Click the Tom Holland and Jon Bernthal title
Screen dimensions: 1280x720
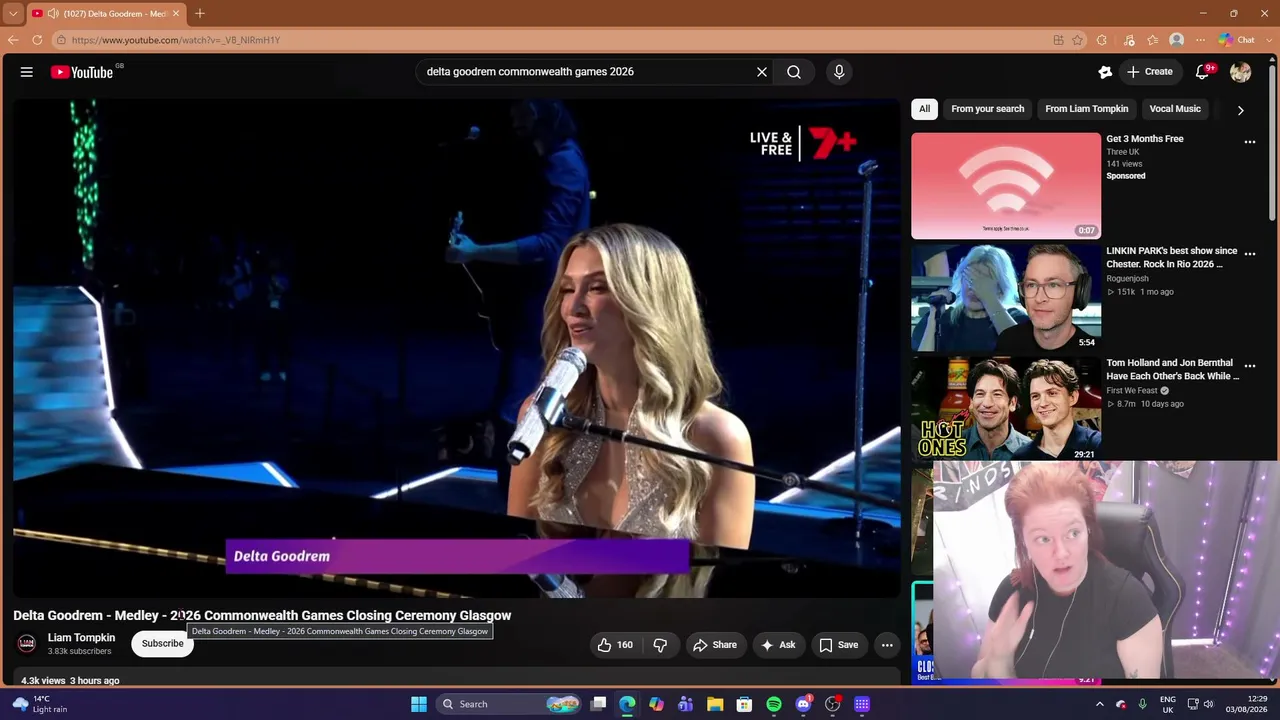click(1172, 369)
